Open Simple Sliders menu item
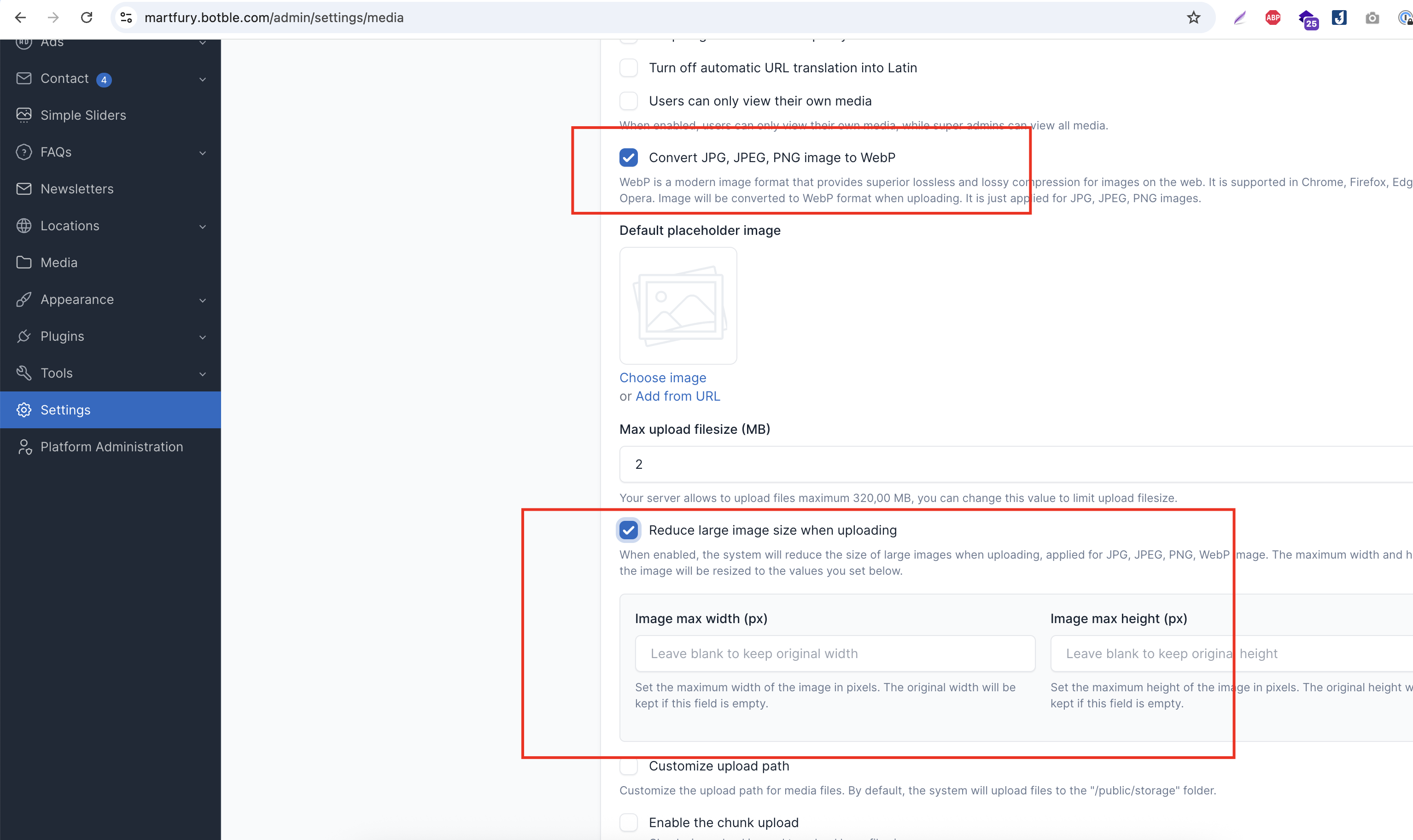This screenshot has height=840, width=1413. click(111, 115)
